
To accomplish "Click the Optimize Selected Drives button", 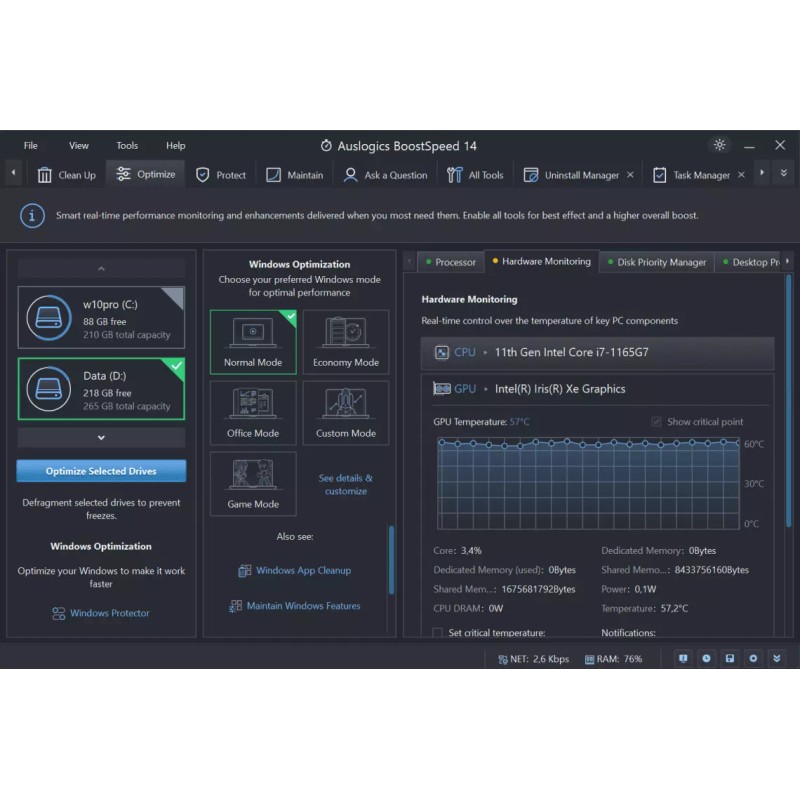I will tap(101, 471).
